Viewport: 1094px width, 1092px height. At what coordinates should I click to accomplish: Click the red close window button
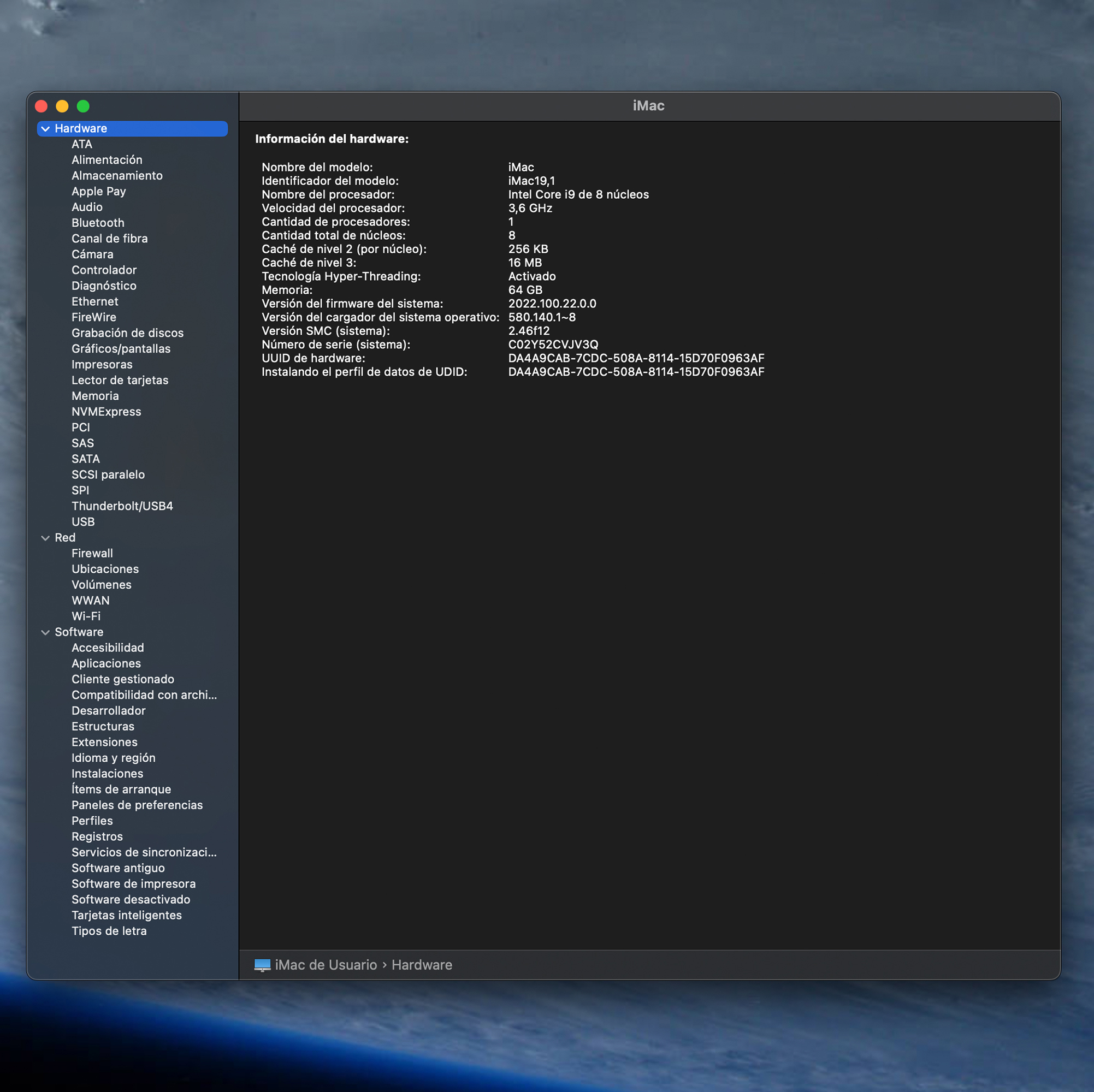pos(42,106)
